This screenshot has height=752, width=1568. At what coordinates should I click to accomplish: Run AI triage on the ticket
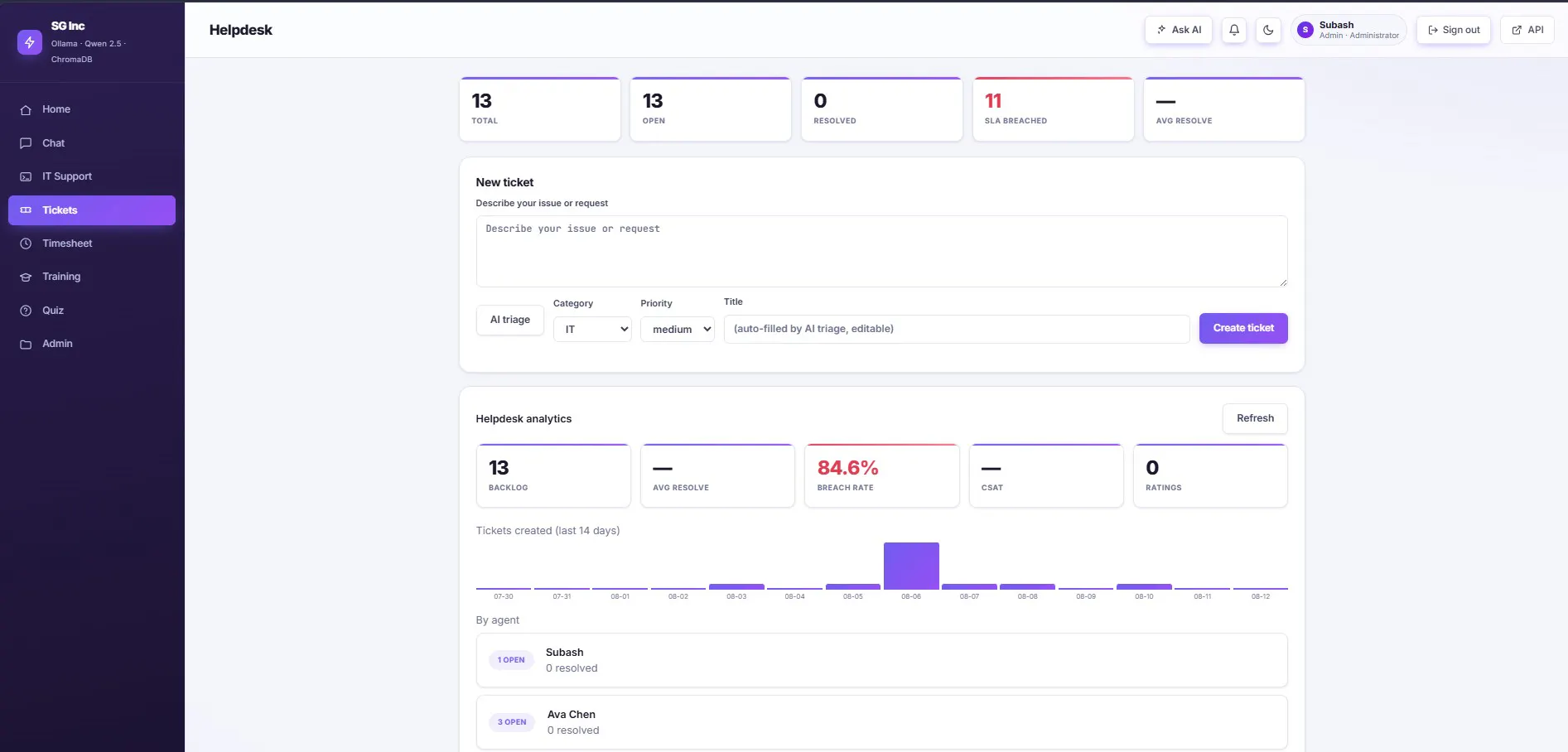(510, 320)
